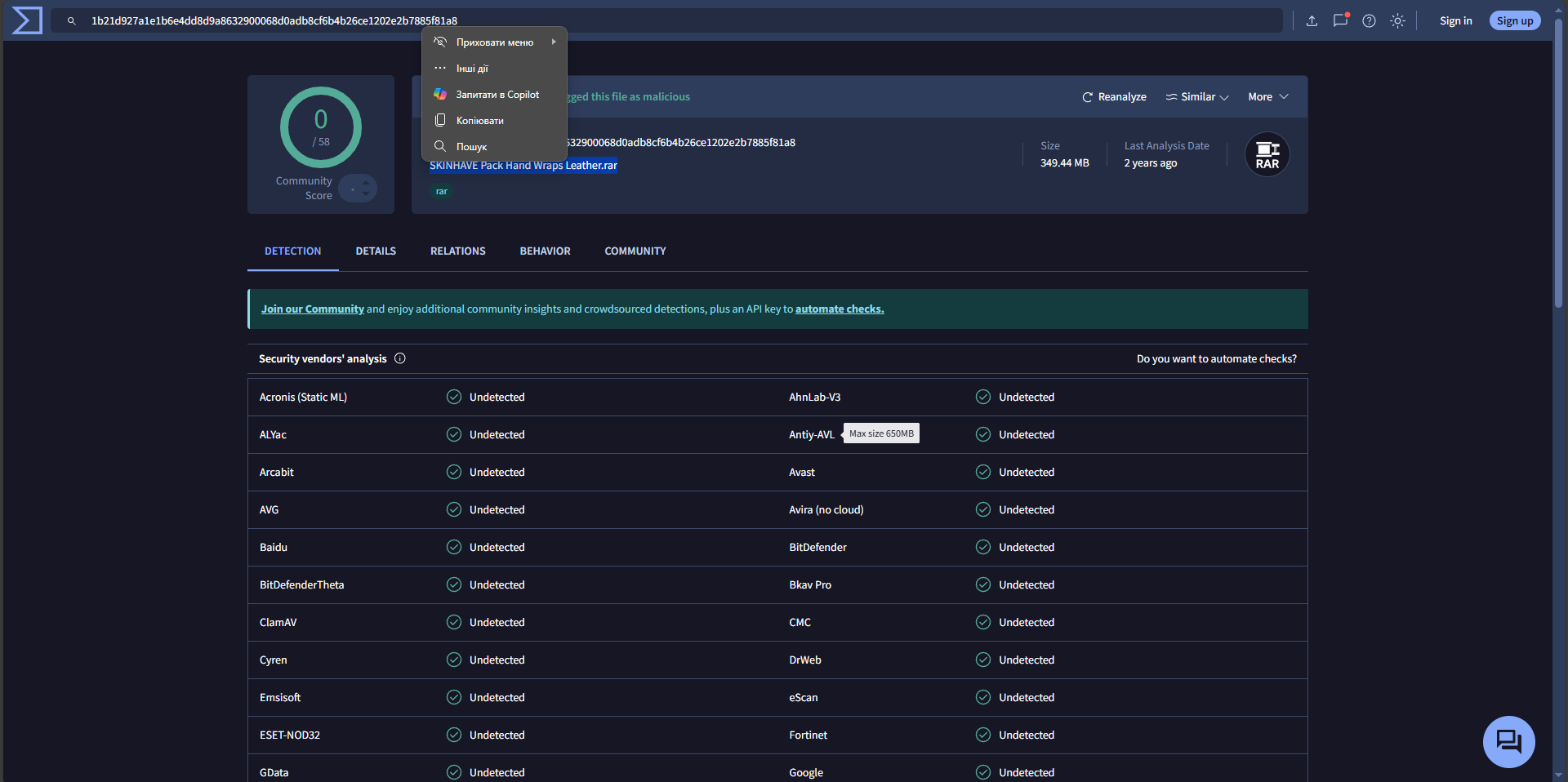Screen dimensions: 1568x782
Task: Toggle the light/dark theme sun icon
Action: (1397, 21)
